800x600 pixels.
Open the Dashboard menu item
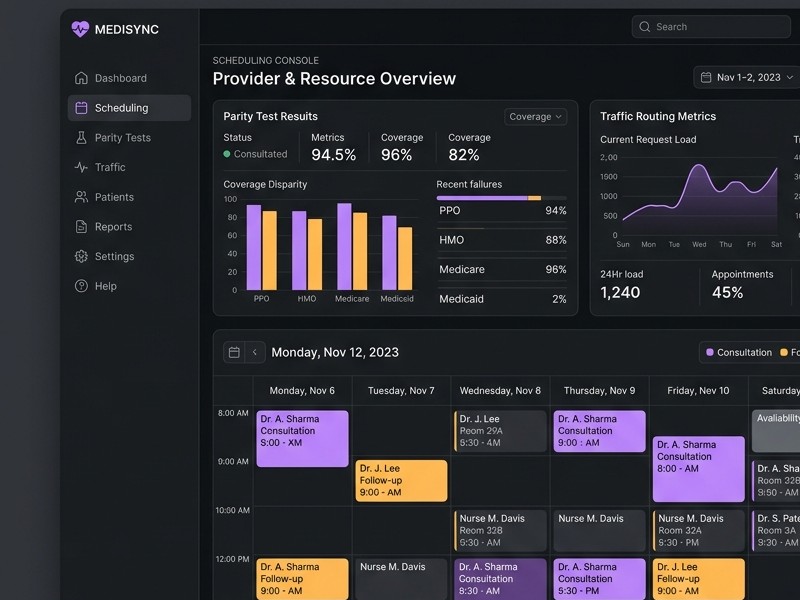pyautogui.click(x=130, y=78)
